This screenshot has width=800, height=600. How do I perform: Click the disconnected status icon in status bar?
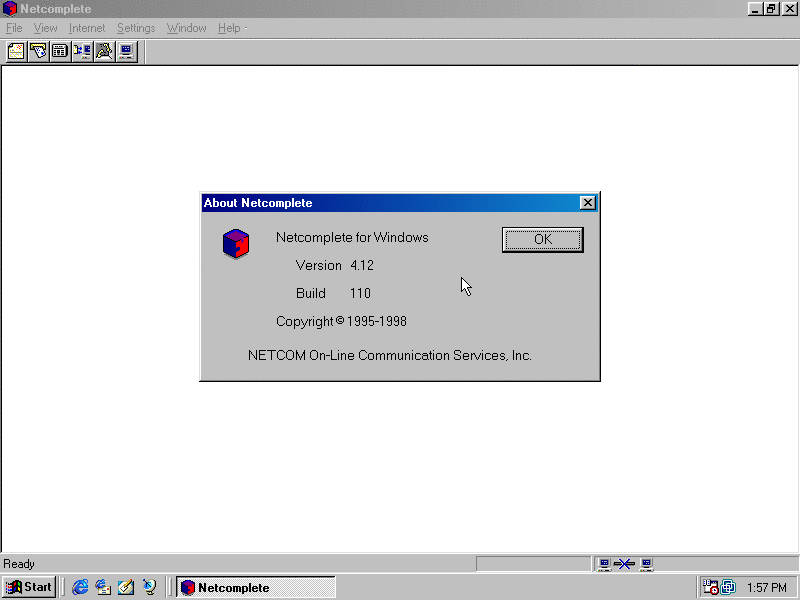[625, 564]
